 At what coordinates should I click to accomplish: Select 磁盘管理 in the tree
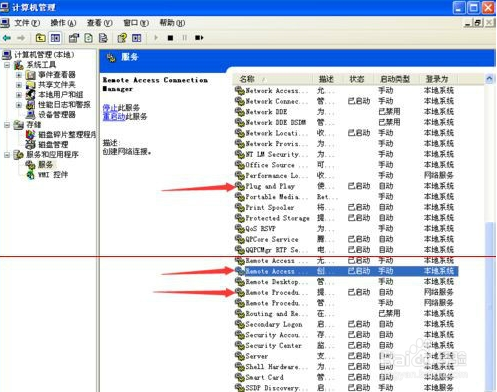(x=53, y=145)
